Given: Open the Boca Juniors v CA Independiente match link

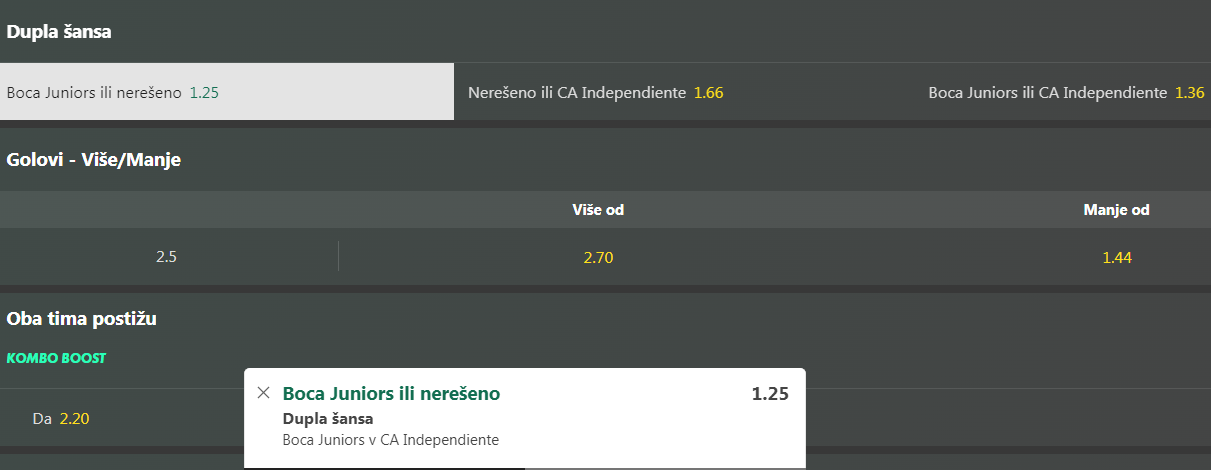Looking at the screenshot, I should tap(391, 439).
